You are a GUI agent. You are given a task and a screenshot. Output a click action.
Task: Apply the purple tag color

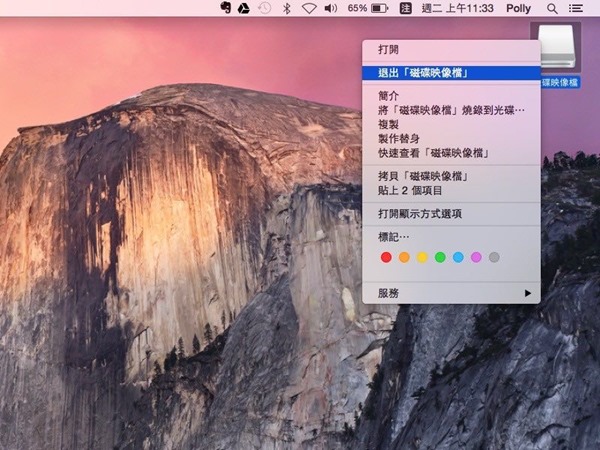pos(476,257)
